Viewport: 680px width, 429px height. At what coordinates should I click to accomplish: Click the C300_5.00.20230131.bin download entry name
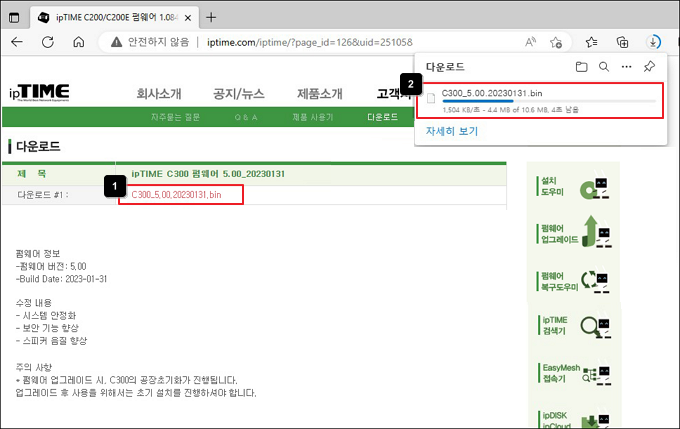point(492,93)
